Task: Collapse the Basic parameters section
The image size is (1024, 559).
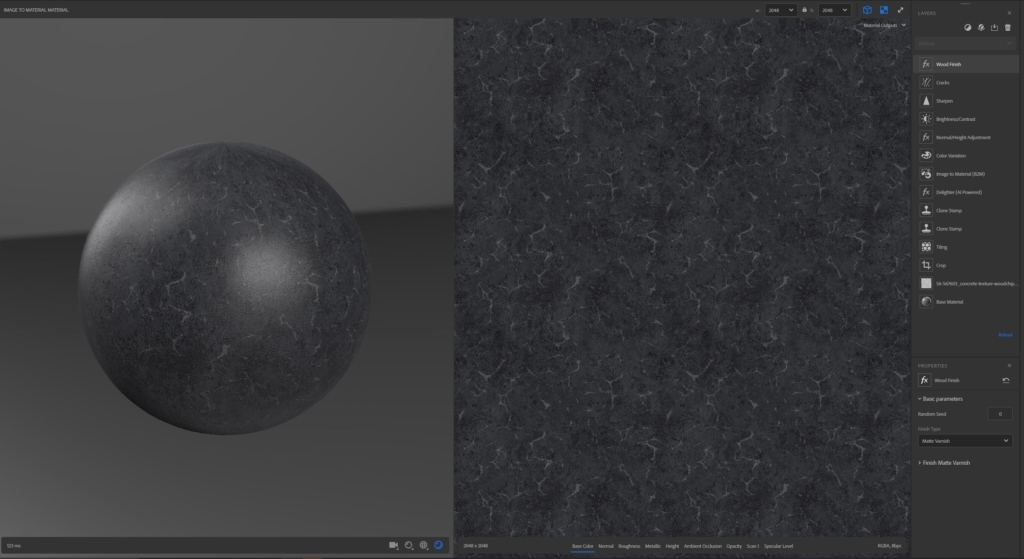Action: tap(940, 399)
